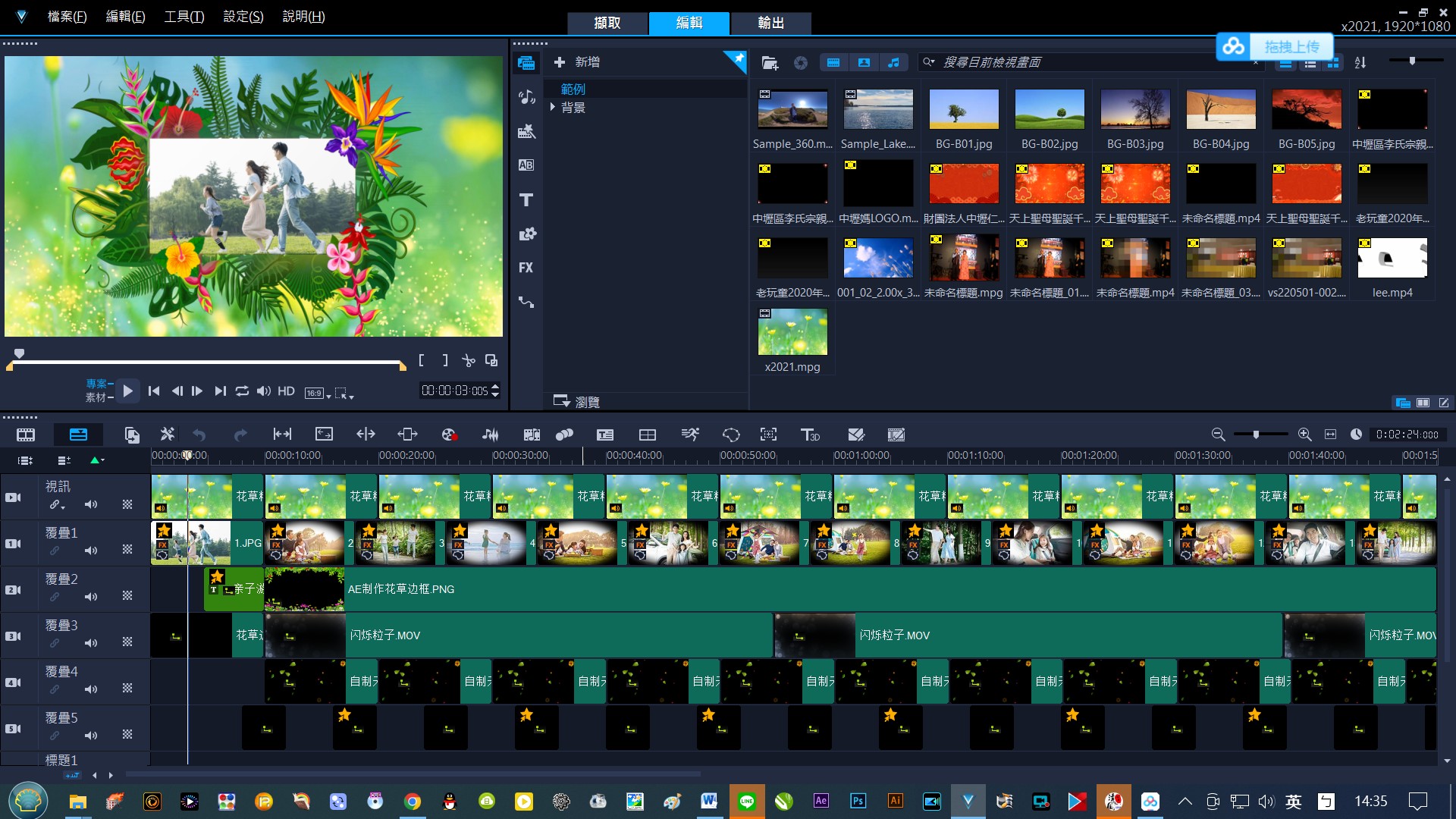Click the import media files folder icon
The width and height of the screenshot is (1456, 819).
click(770, 63)
